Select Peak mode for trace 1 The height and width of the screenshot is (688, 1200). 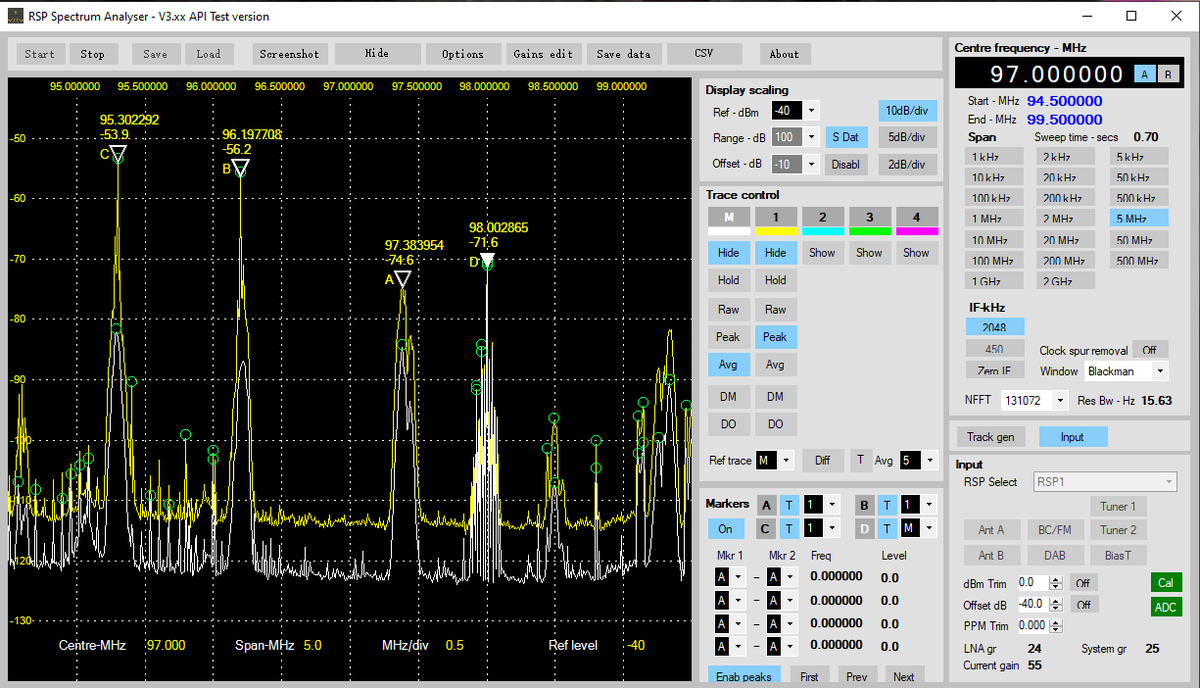[x=775, y=337]
